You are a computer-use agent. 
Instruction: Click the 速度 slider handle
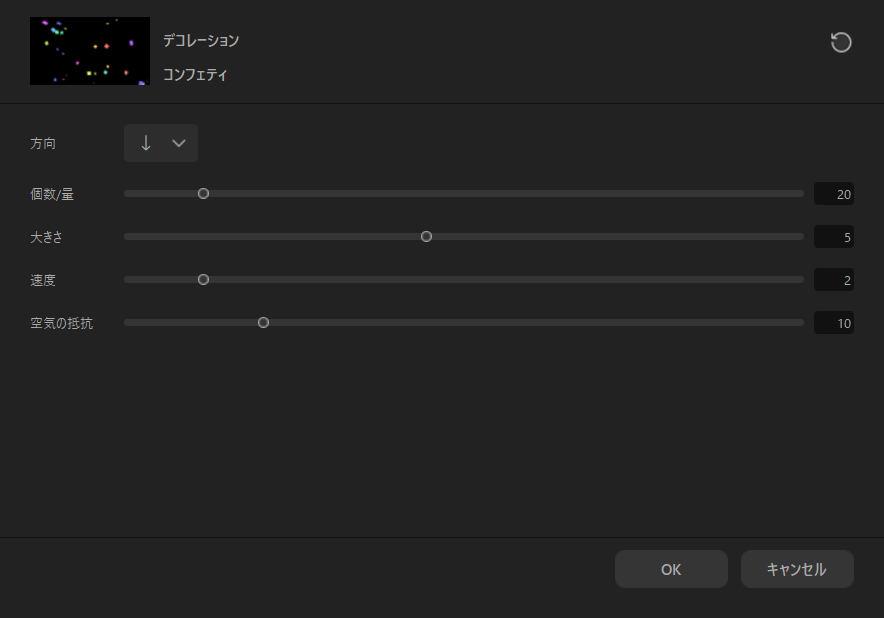coord(204,280)
